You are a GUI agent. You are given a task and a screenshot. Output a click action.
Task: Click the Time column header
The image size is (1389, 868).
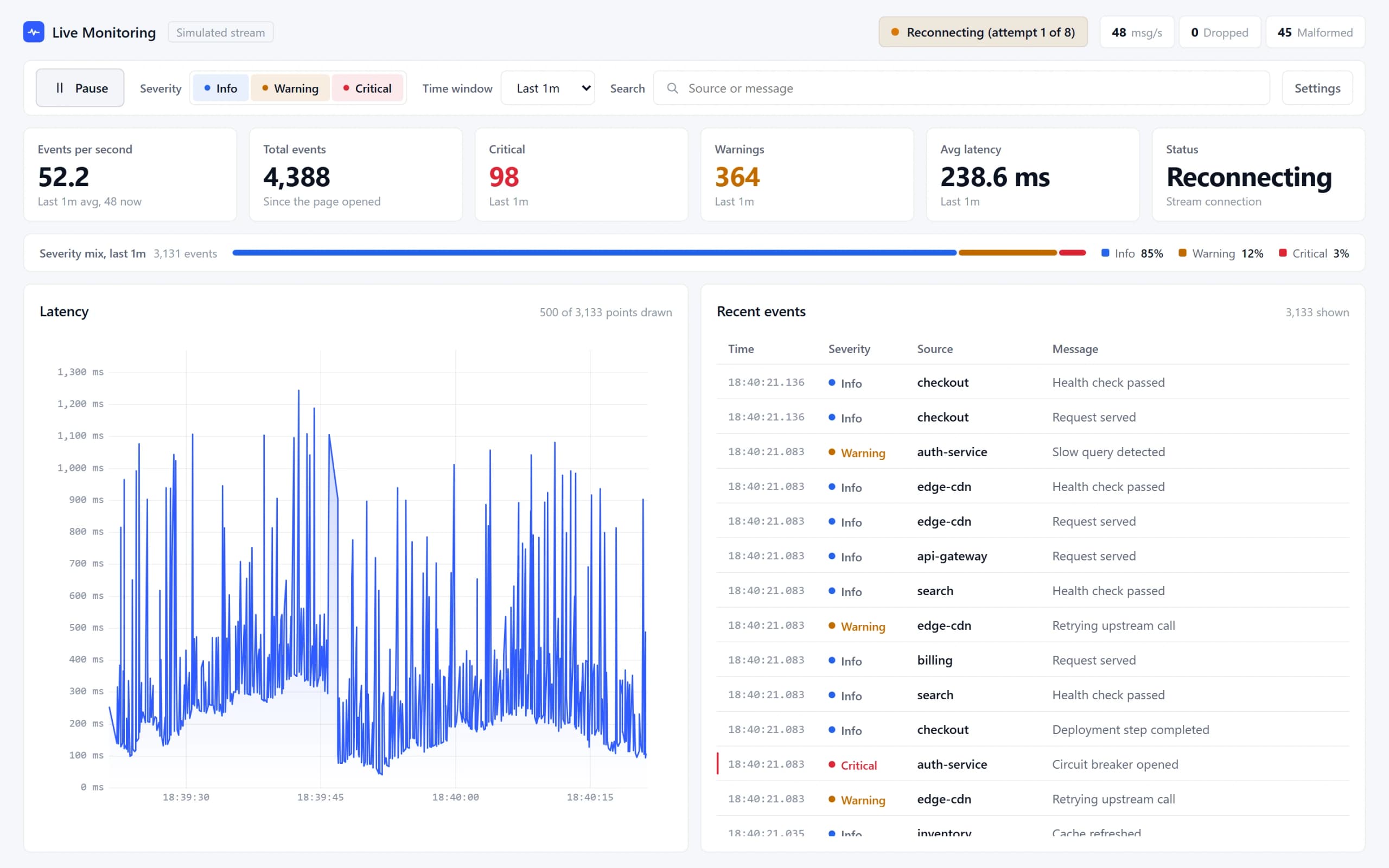click(741, 349)
